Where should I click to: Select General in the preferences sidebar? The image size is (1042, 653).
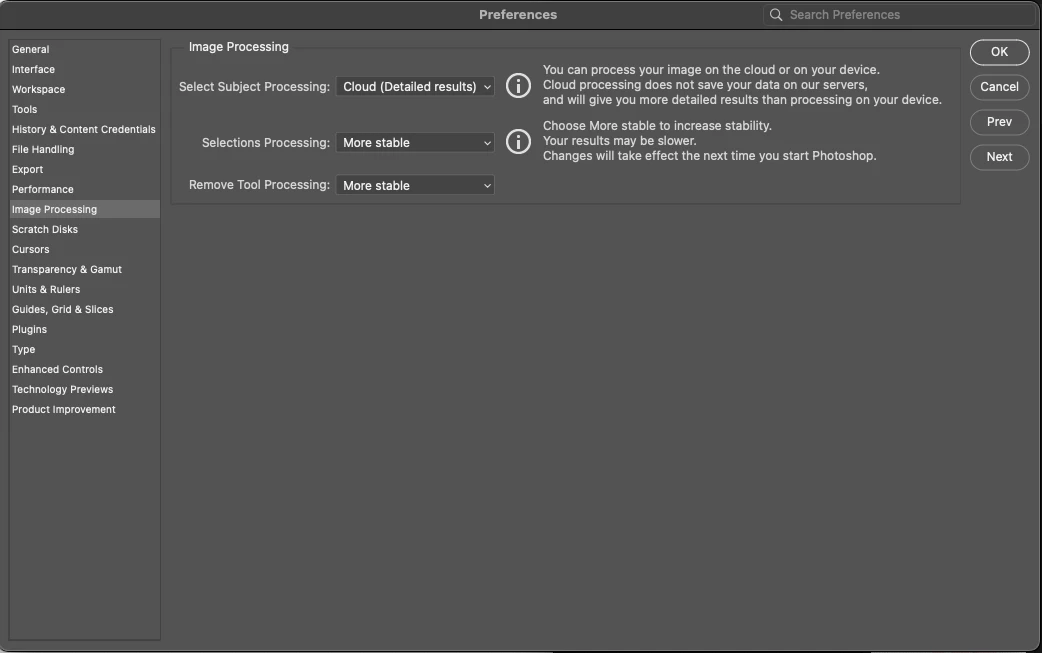coord(84,49)
